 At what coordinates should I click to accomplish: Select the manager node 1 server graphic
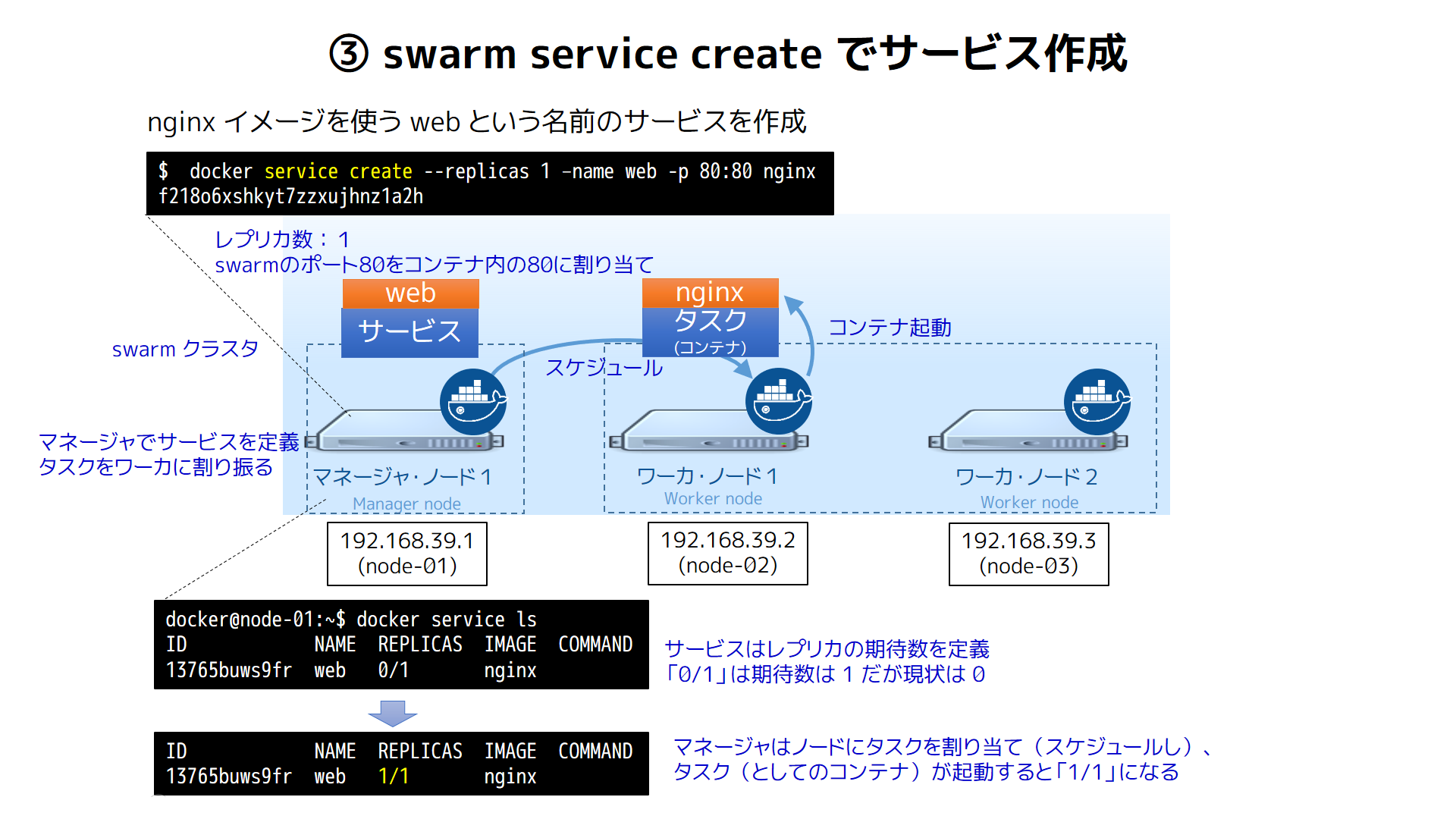(x=404, y=431)
